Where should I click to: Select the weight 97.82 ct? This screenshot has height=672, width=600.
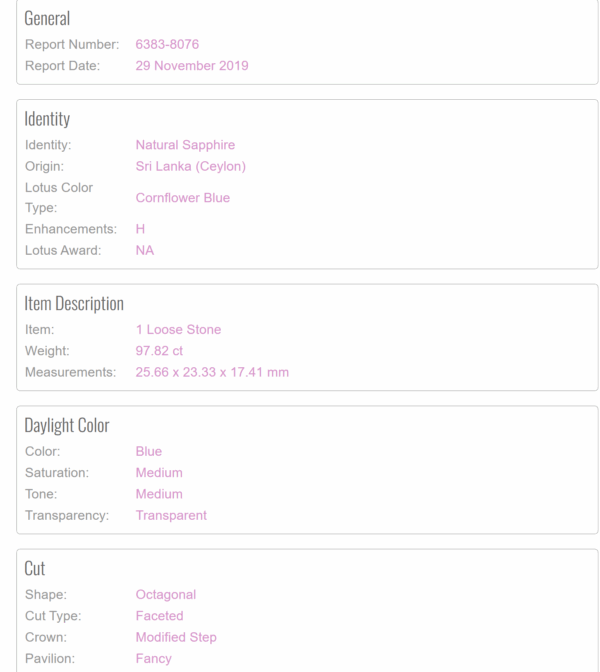tap(159, 351)
